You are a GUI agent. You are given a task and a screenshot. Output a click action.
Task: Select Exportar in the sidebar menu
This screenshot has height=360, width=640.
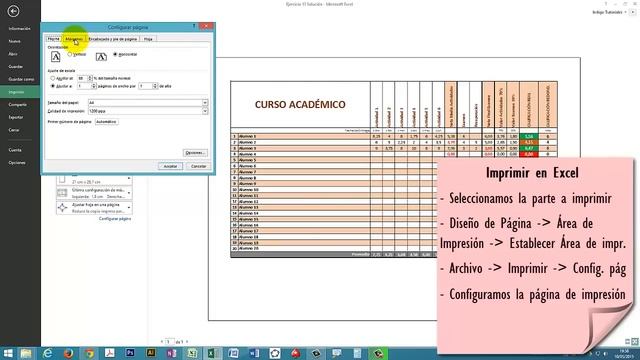[x=16, y=117]
